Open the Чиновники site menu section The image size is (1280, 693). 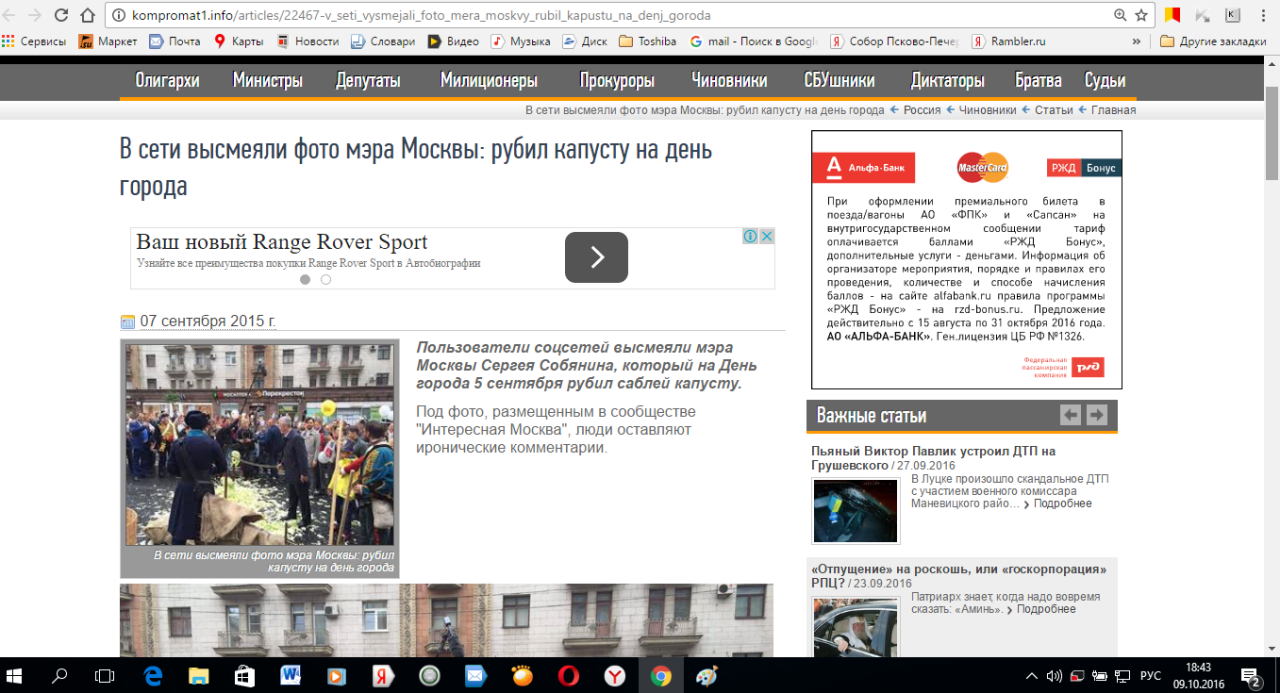(x=729, y=81)
